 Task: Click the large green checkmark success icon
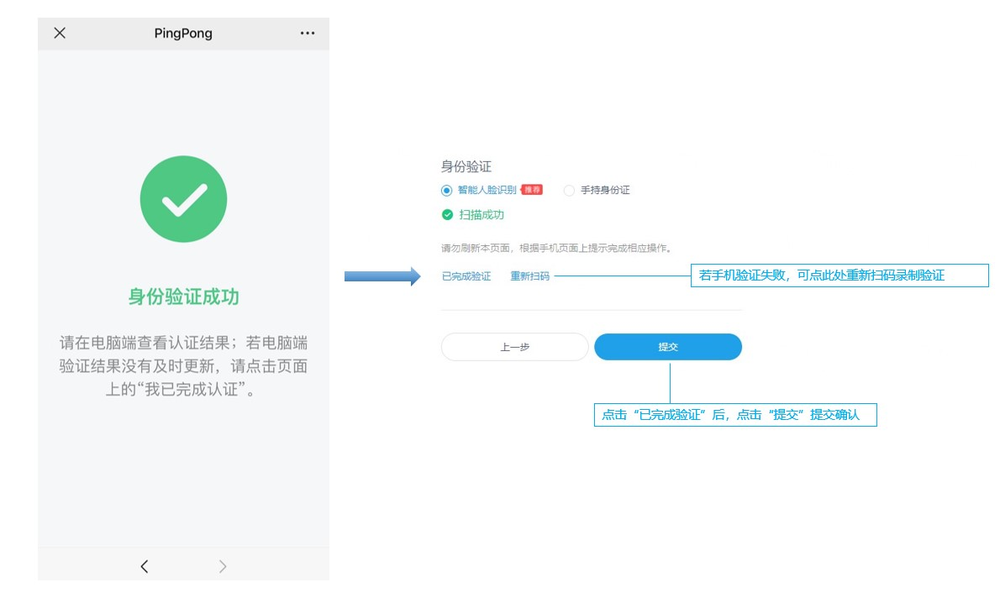183,199
